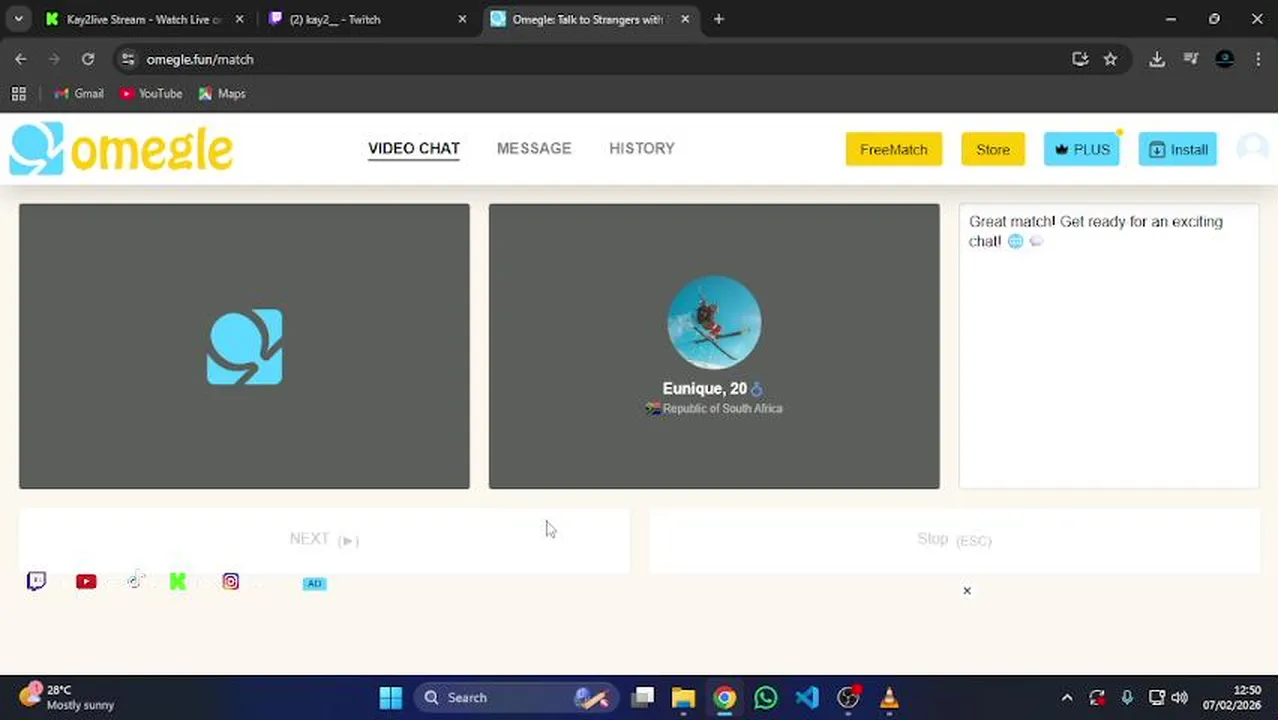Click the install app icon in address bar
Screen dimensions: 1278x720
(1080, 59)
